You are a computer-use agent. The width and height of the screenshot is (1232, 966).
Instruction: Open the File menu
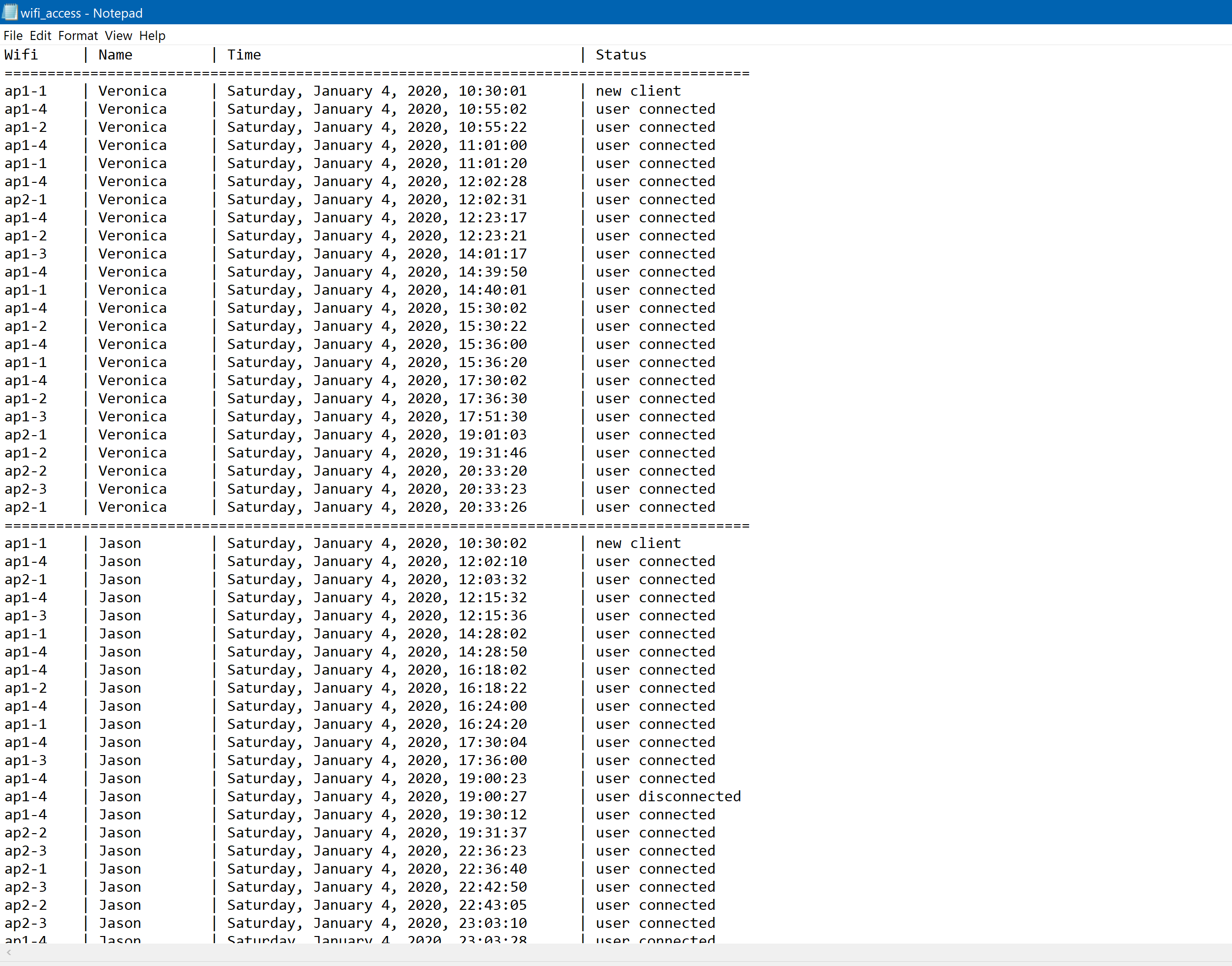13,36
